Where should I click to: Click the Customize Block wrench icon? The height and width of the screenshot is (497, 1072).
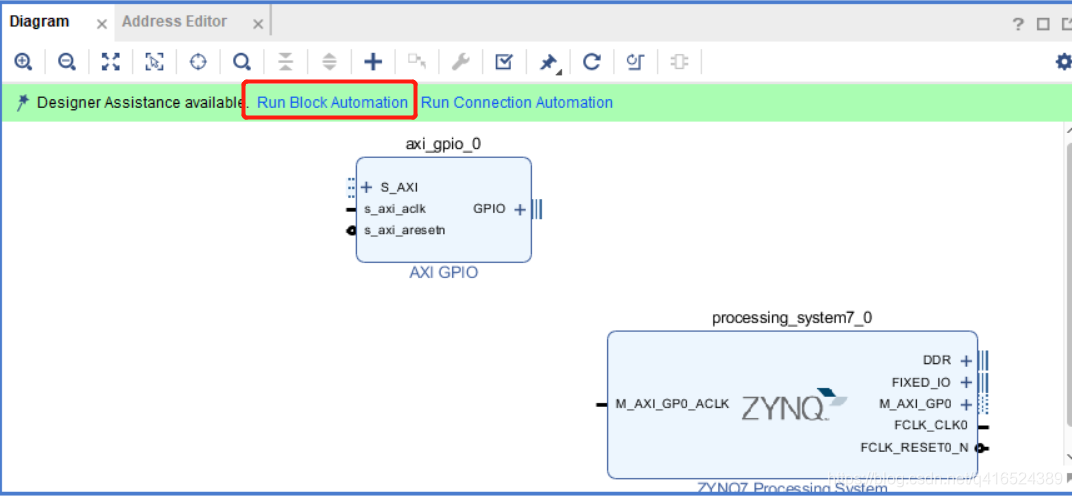pyautogui.click(x=460, y=62)
